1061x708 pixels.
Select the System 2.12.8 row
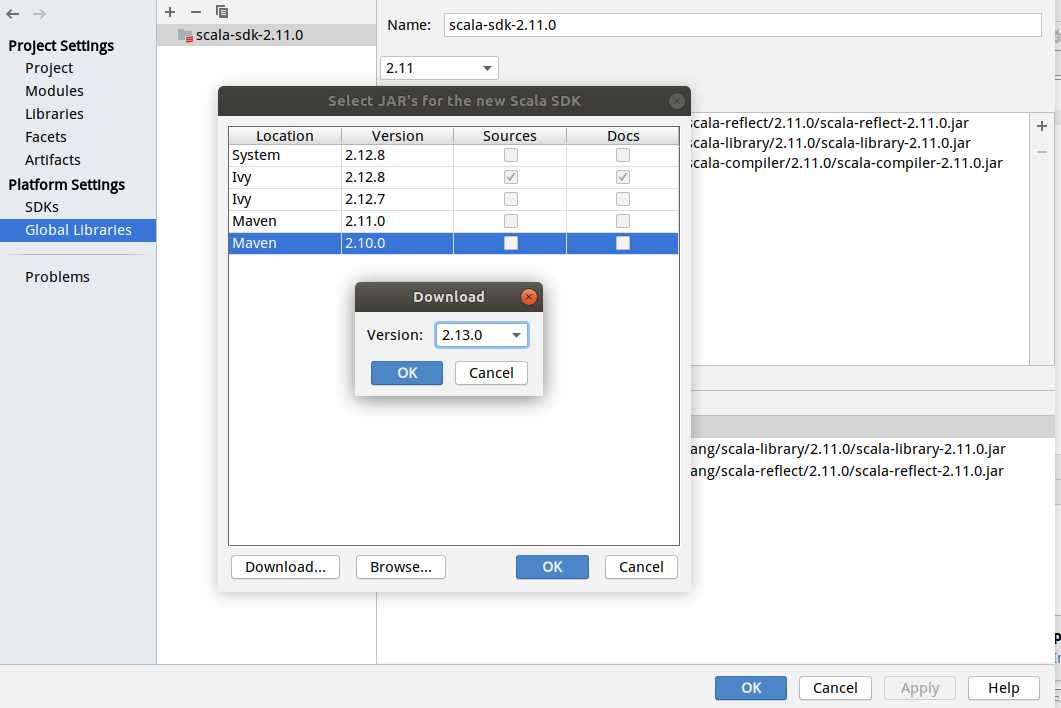[x=453, y=155]
